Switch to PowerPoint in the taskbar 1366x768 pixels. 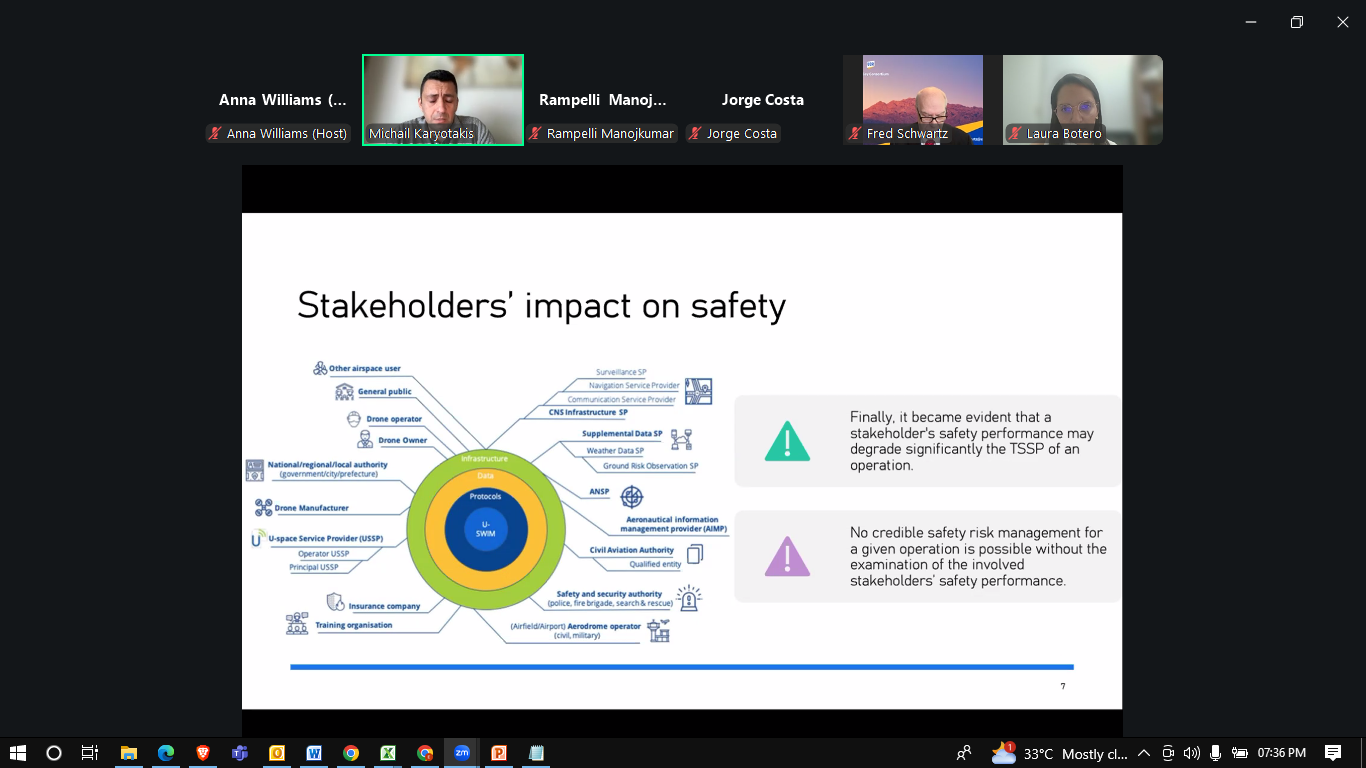(x=499, y=753)
